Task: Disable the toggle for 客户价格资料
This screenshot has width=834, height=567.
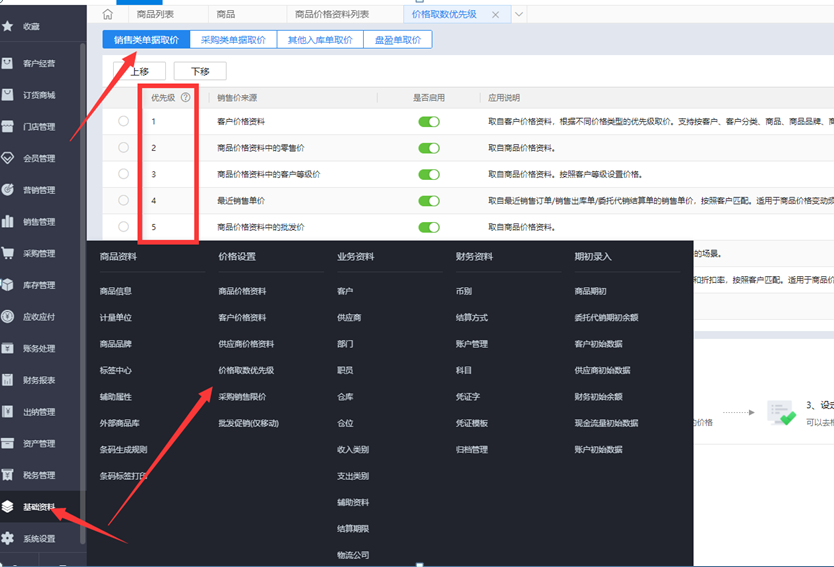Action: (x=428, y=122)
